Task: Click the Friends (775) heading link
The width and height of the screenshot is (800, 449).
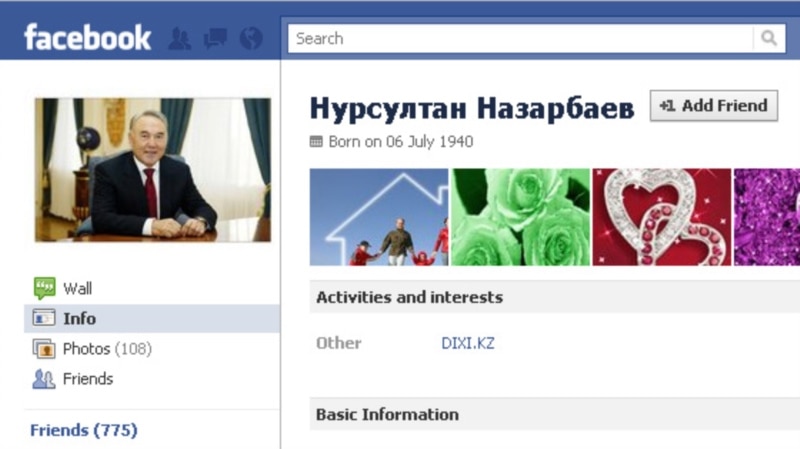Action: click(x=83, y=430)
